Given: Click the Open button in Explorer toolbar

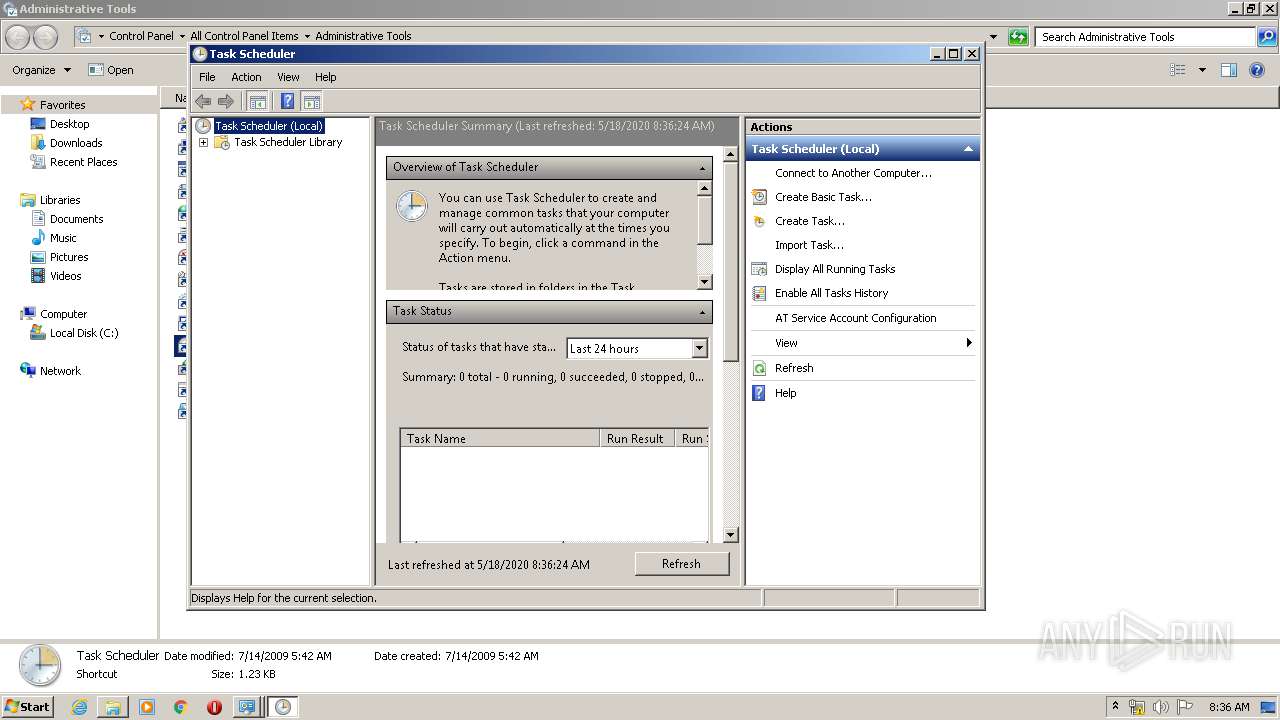Looking at the screenshot, I should pyautogui.click(x=111, y=70).
